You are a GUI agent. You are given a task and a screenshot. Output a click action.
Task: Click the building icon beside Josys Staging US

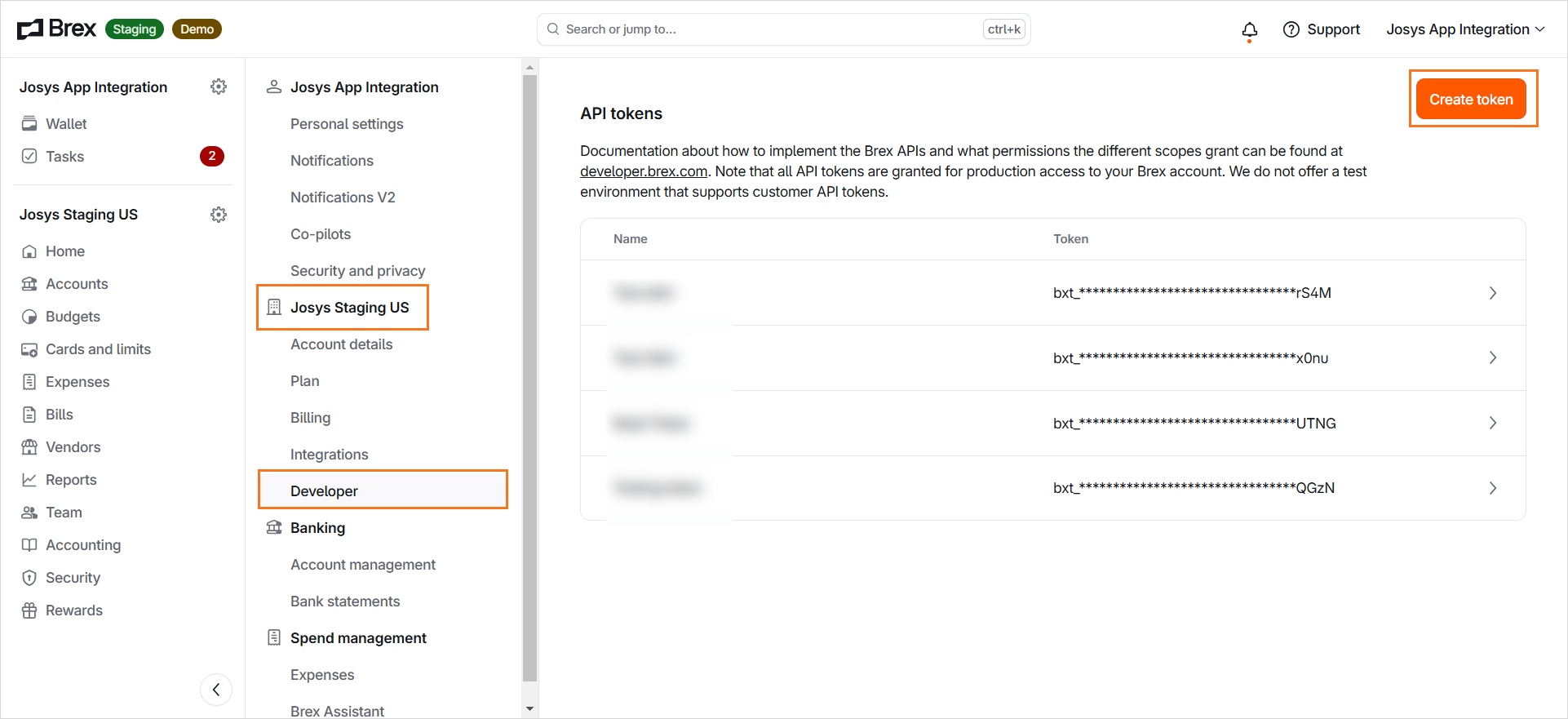click(274, 308)
